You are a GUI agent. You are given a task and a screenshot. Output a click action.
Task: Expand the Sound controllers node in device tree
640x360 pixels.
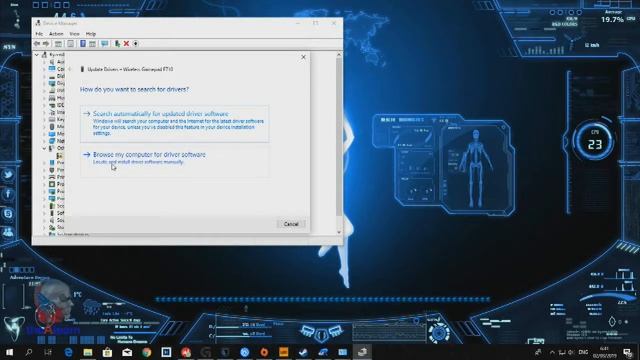44,220
